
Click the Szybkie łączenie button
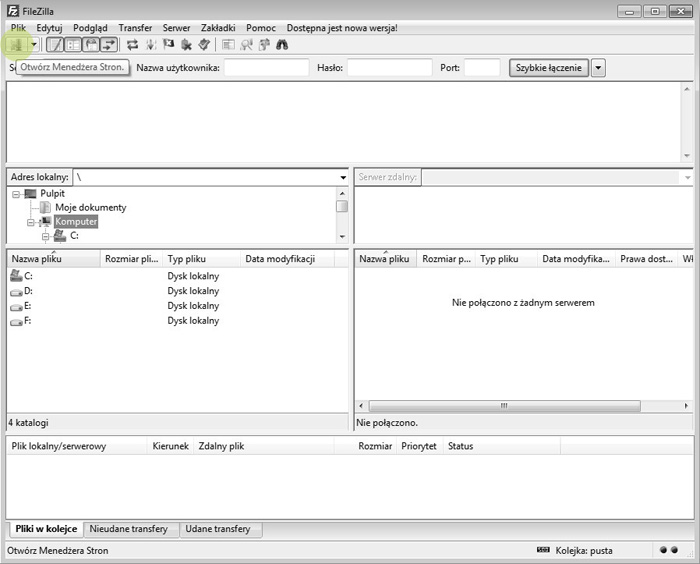tap(549, 68)
